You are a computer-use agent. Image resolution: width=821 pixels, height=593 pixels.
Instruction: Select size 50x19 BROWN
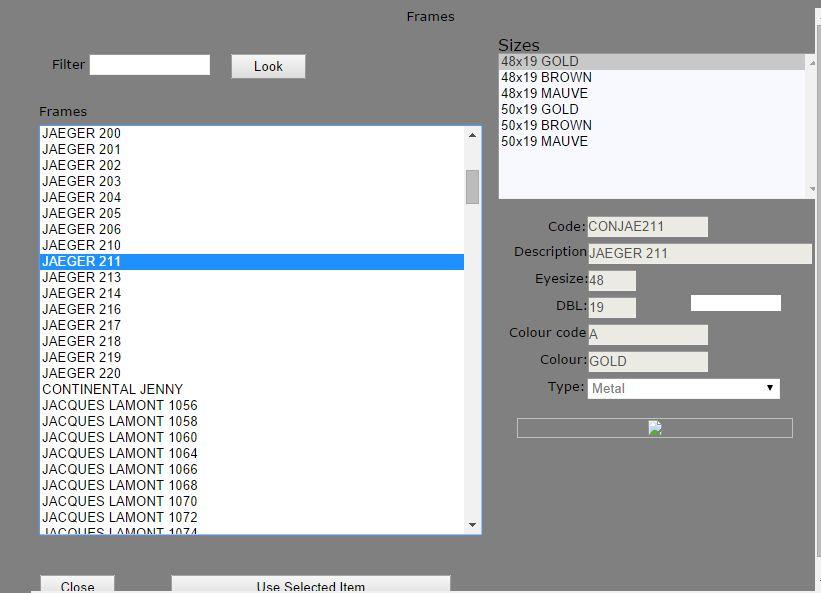(x=651, y=126)
